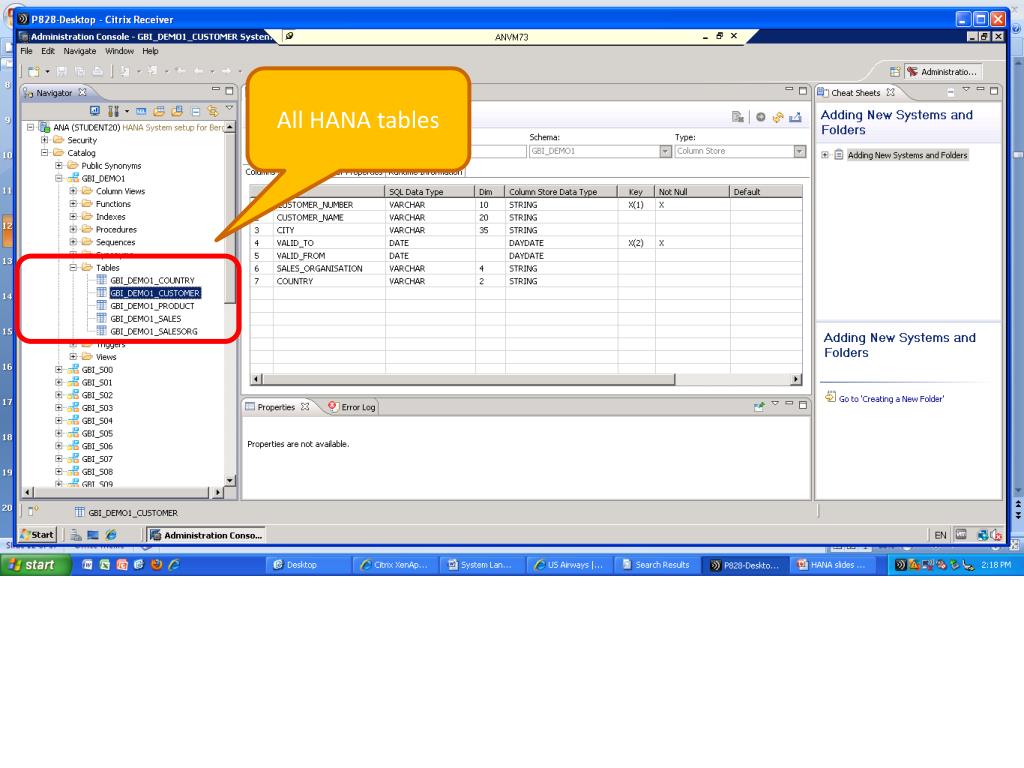Open the Window menu

pyautogui.click(x=120, y=51)
